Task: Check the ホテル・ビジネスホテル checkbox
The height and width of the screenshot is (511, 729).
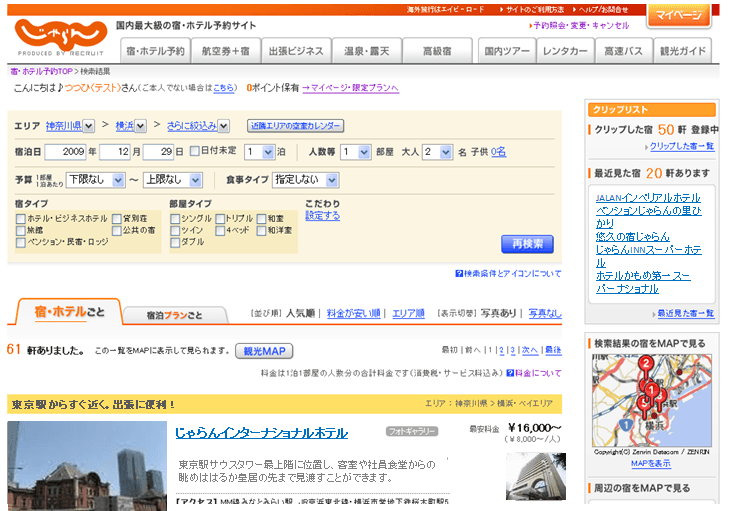Action: [21, 218]
